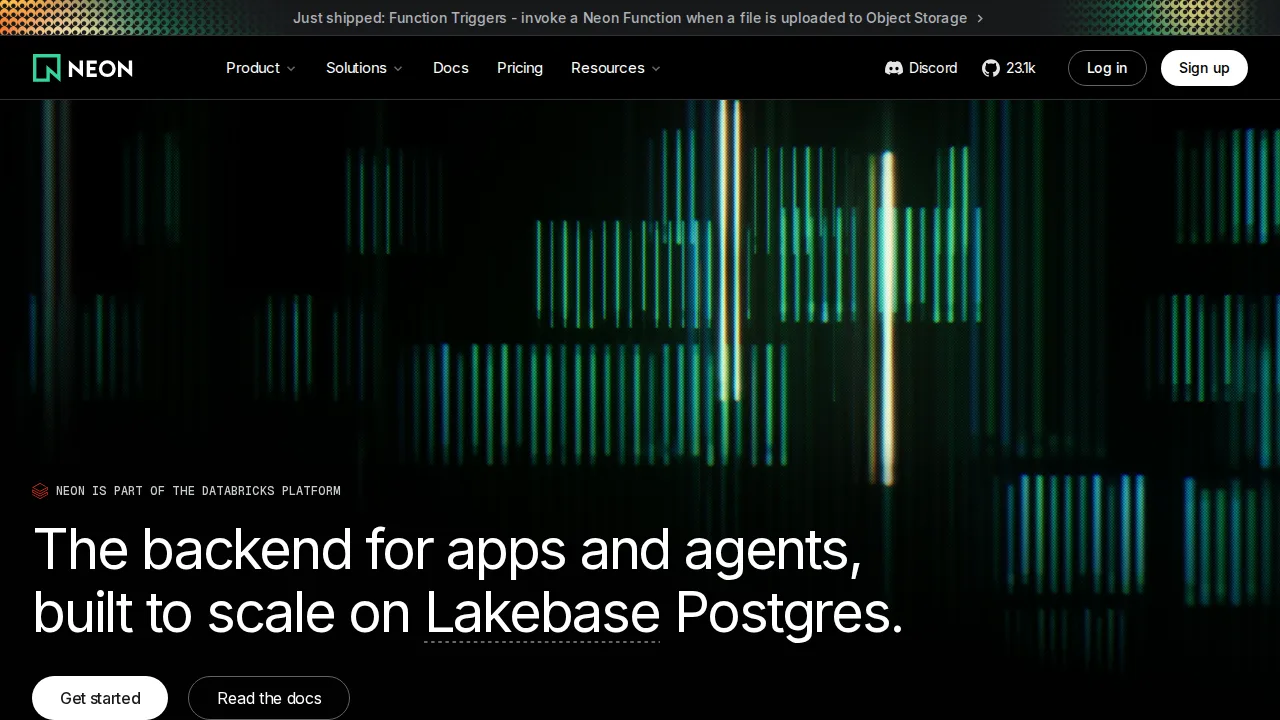Expand the Solutions menu chevron
Image resolution: width=1280 pixels, height=720 pixels.
tap(398, 69)
